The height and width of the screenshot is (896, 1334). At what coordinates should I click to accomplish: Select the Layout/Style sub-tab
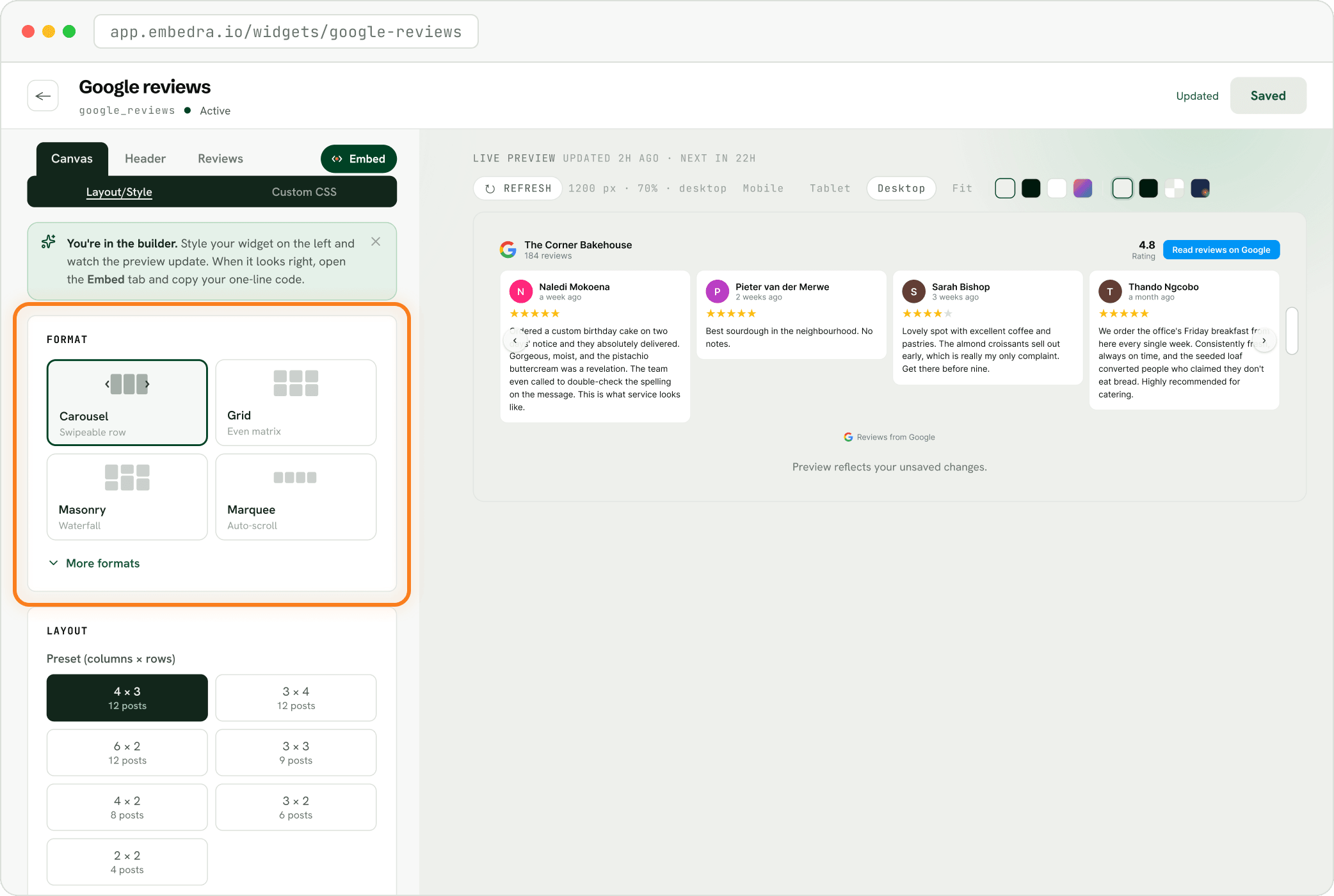coord(119,192)
